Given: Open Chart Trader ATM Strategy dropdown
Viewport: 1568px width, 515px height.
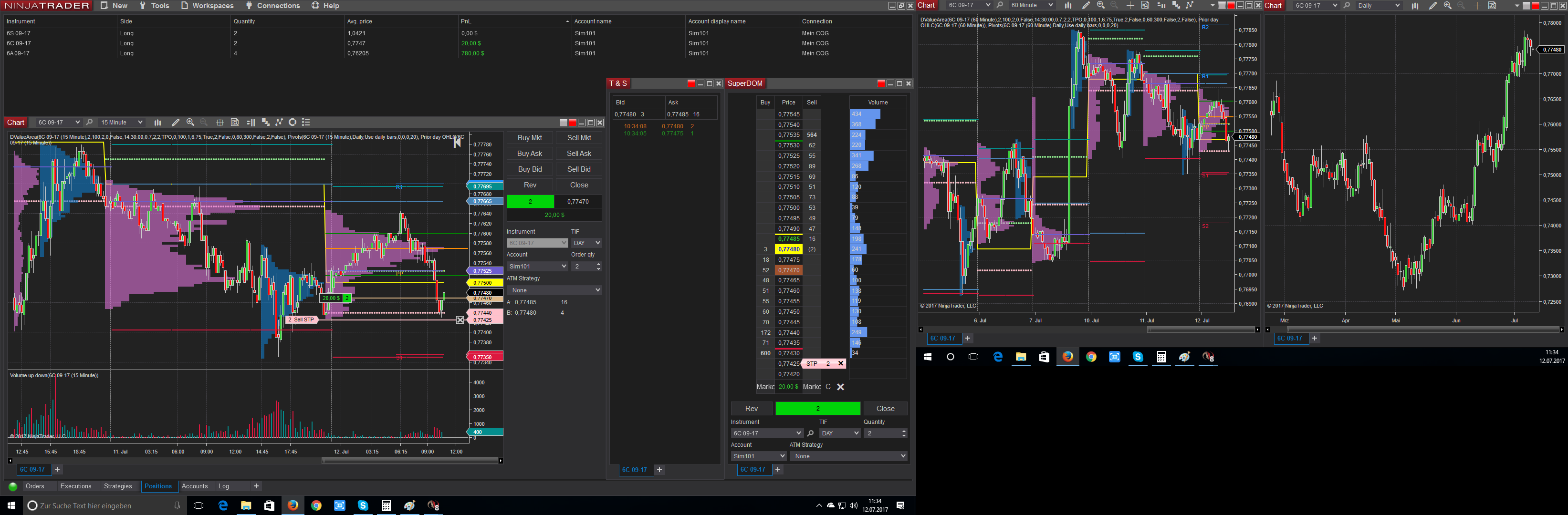Looking at the screenshot, I should click(554, 290).
